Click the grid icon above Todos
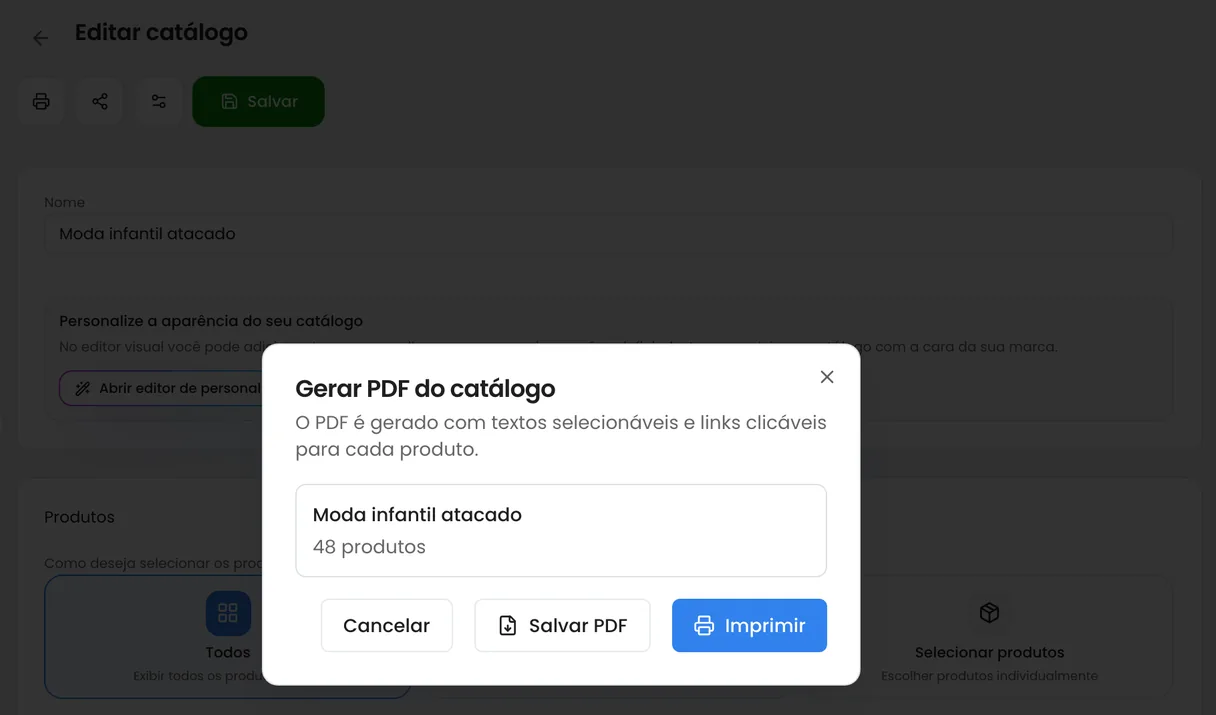 click(228, 613)
